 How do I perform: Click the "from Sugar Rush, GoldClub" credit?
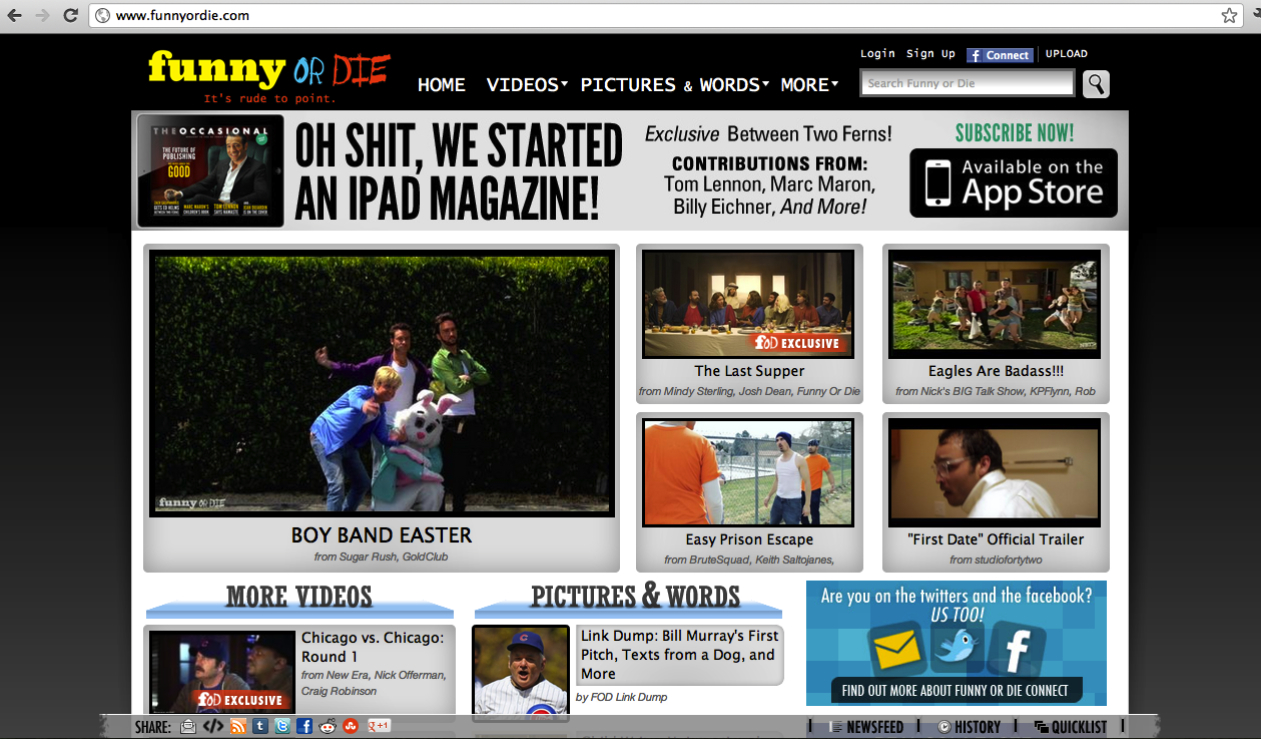click(382, 557)
